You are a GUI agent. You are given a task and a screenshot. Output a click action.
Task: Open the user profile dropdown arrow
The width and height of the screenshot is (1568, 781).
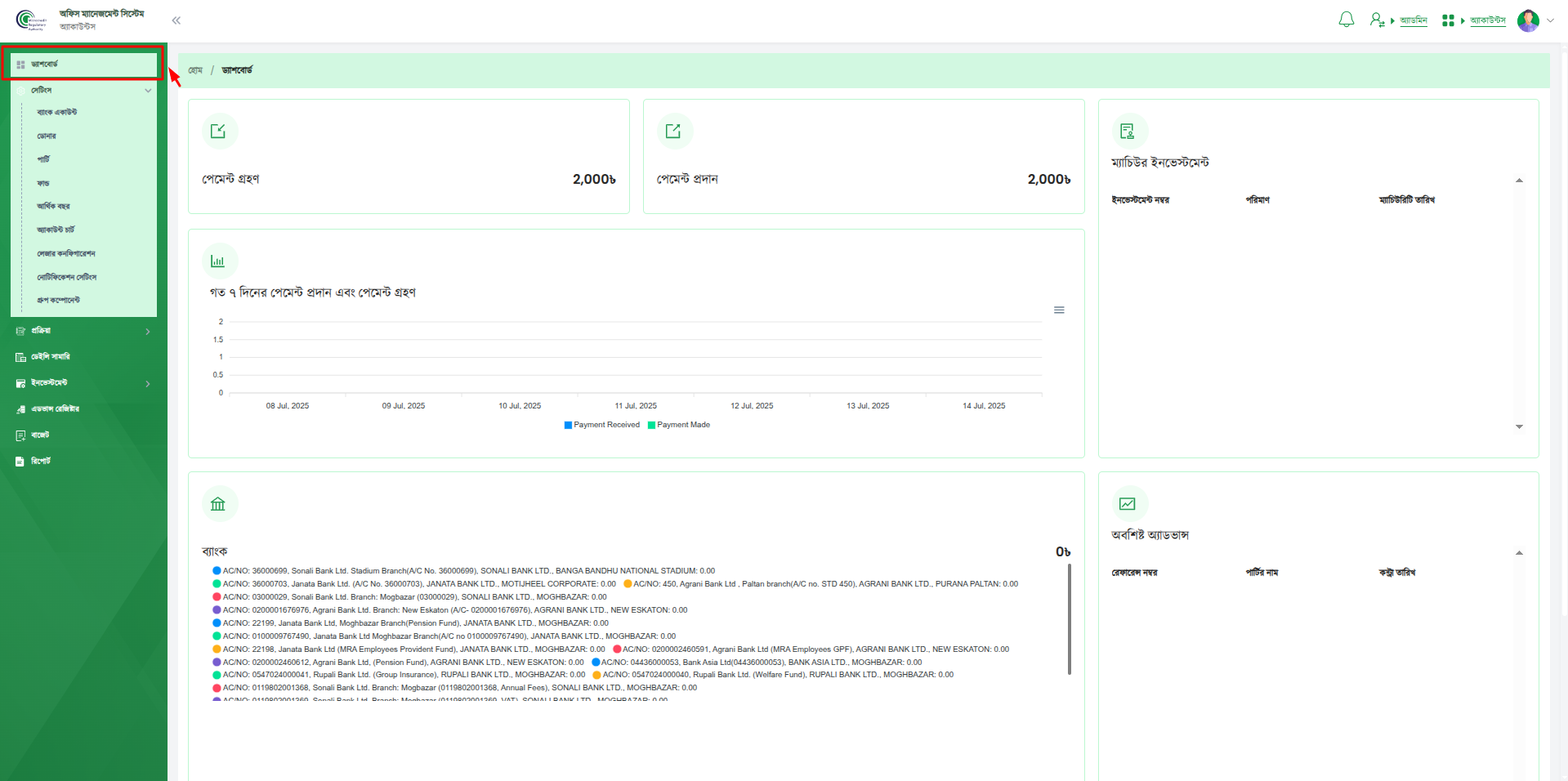1550,20
